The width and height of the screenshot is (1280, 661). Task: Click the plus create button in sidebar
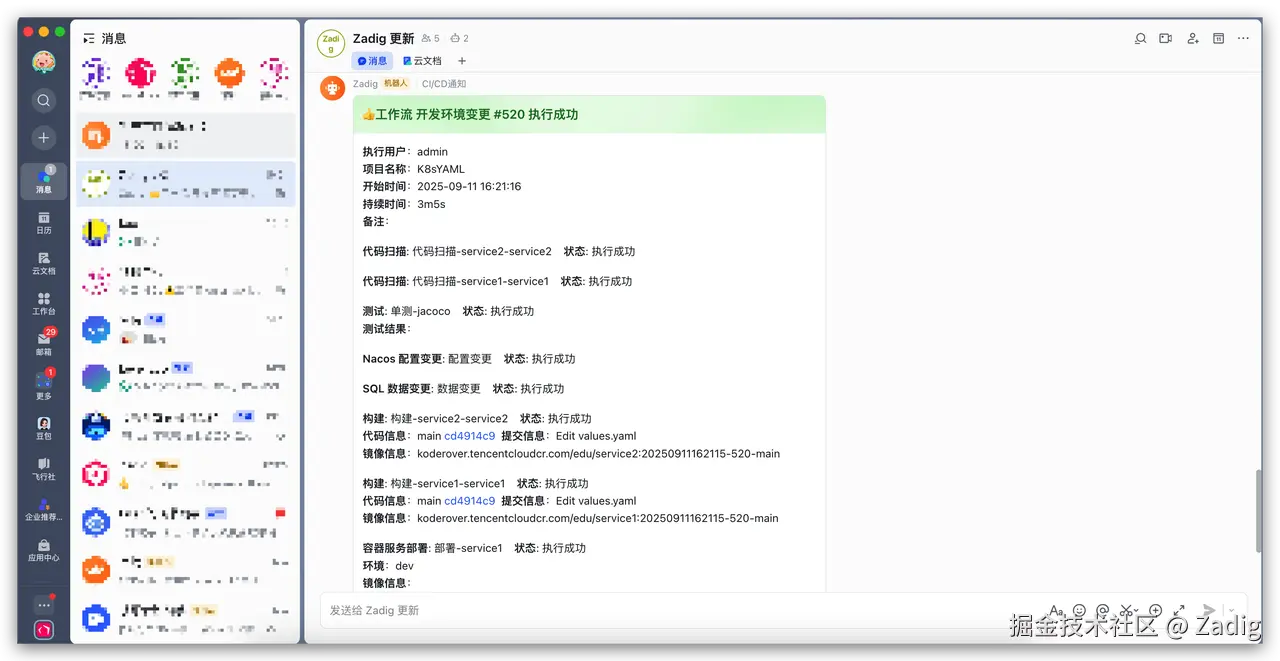coord(43,138)
